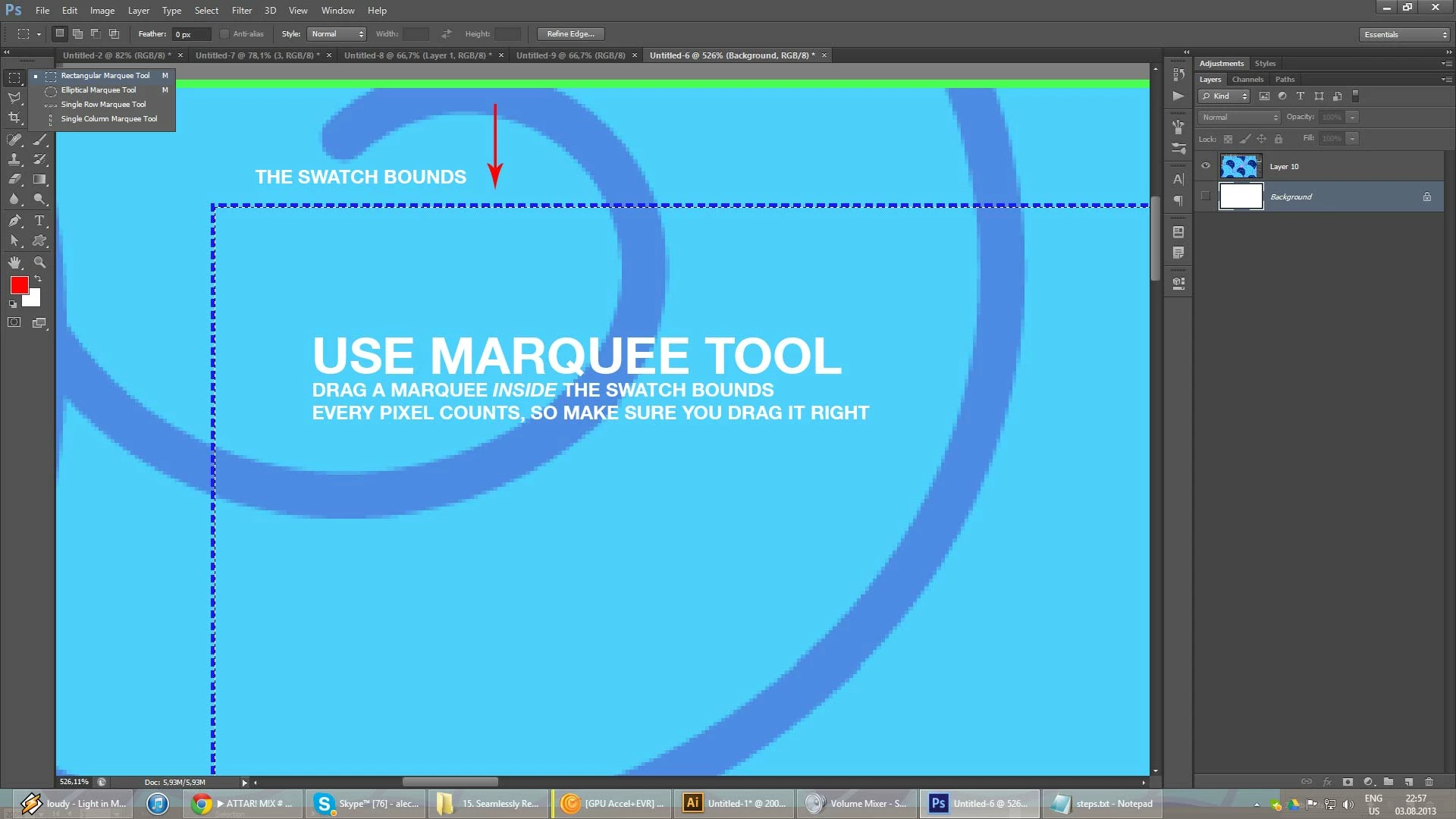Click the red foreground color swatch
Viewport: 1456px width, 819px height.
(18, 285)
